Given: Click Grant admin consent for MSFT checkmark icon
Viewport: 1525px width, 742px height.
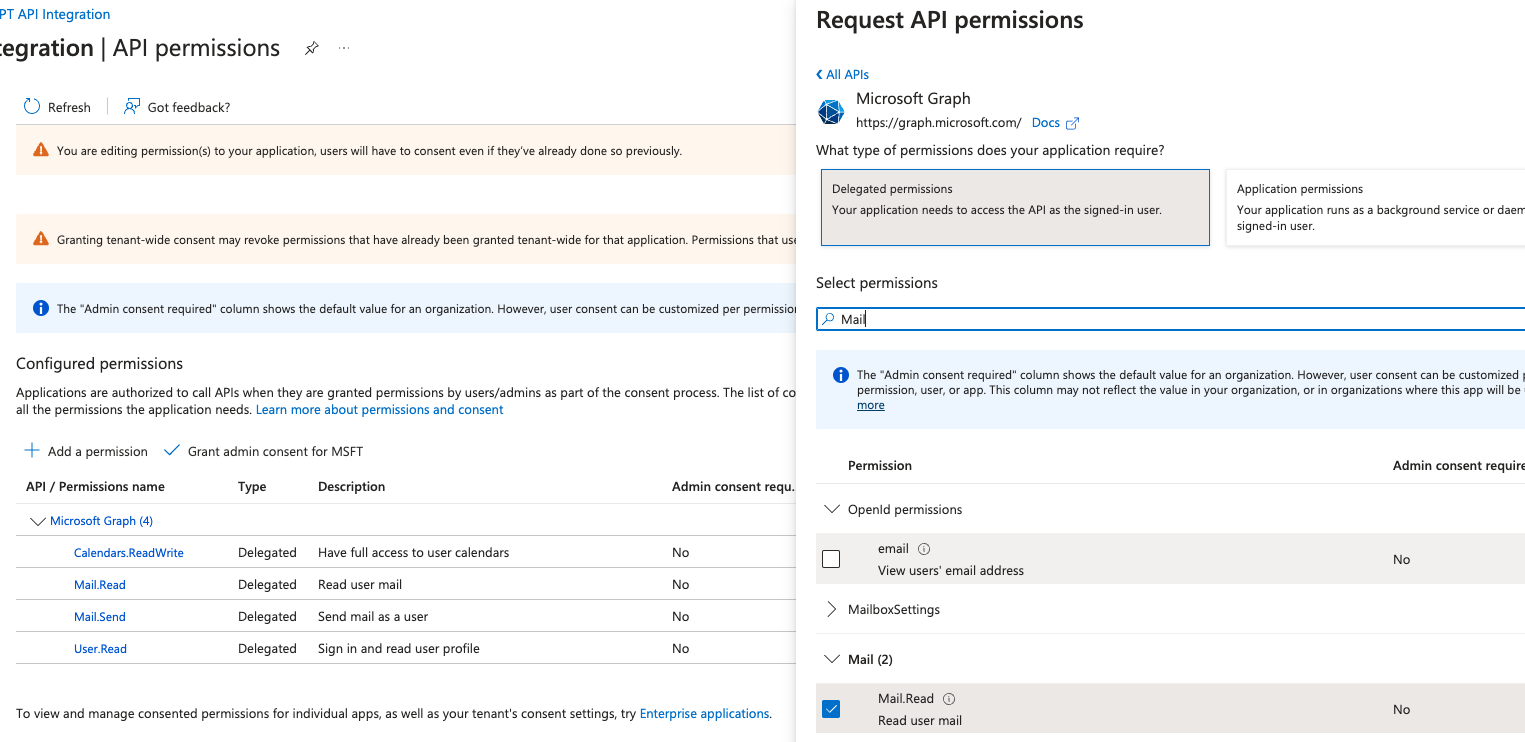Looking at the screenshot, I should pyautogui.click(x=171, y=450).
